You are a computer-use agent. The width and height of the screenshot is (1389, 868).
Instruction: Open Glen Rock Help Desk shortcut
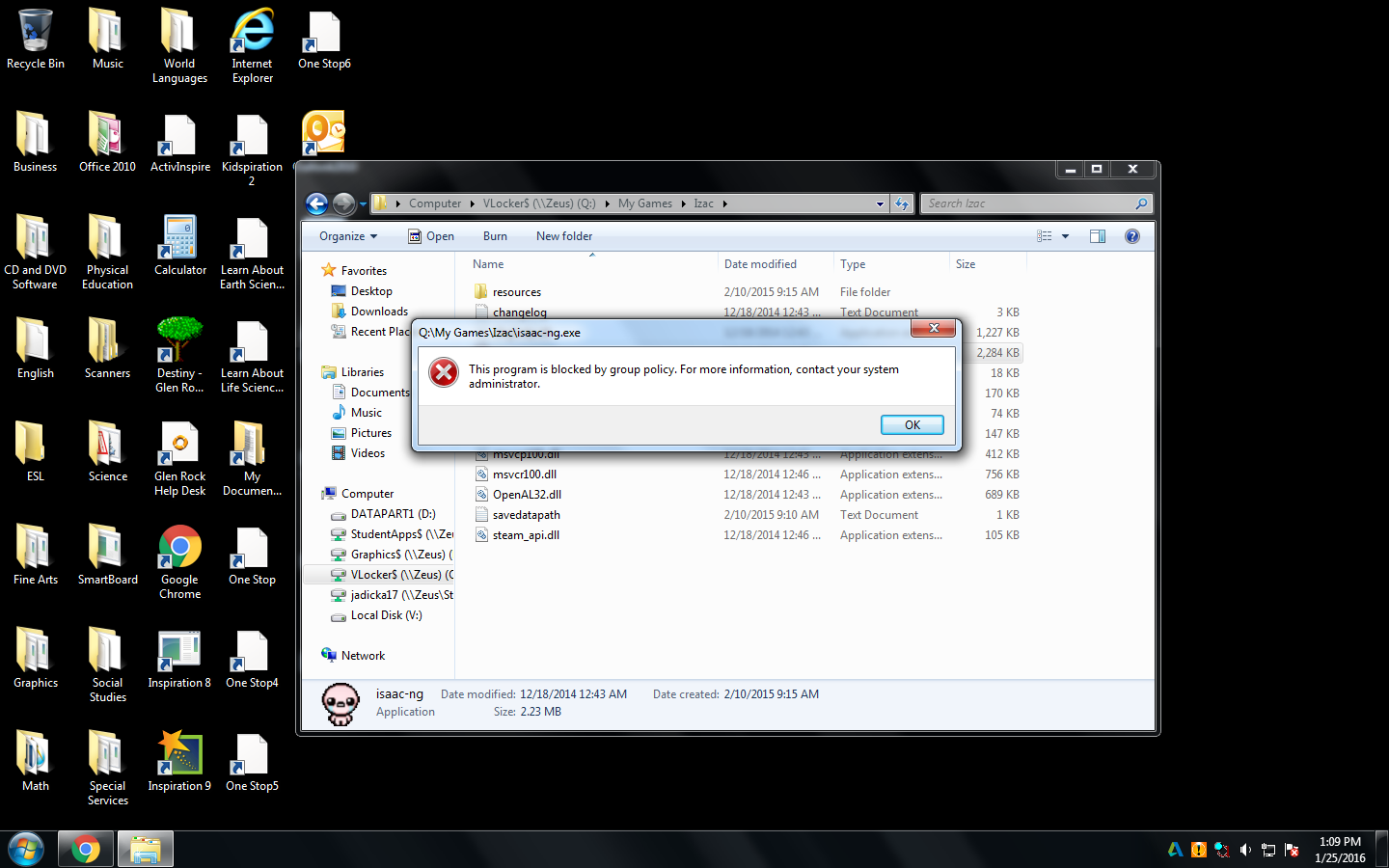pos(179,459)
